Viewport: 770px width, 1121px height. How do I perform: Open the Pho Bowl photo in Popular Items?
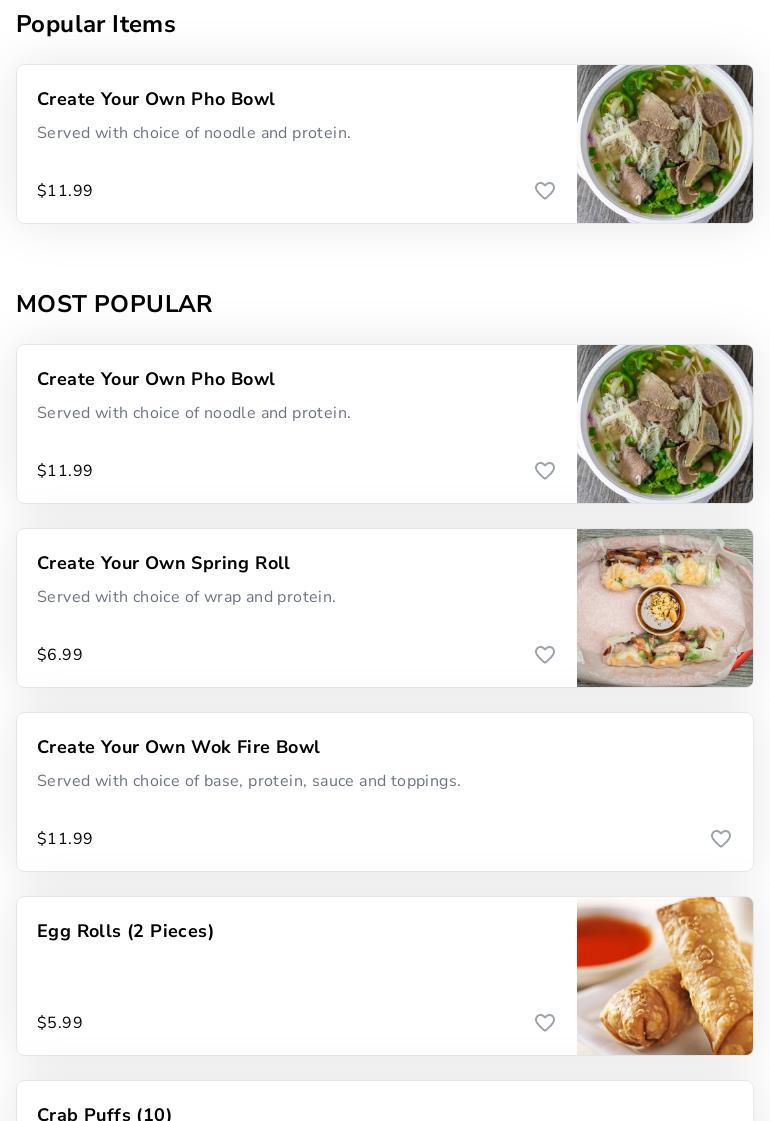pos(665,144)
